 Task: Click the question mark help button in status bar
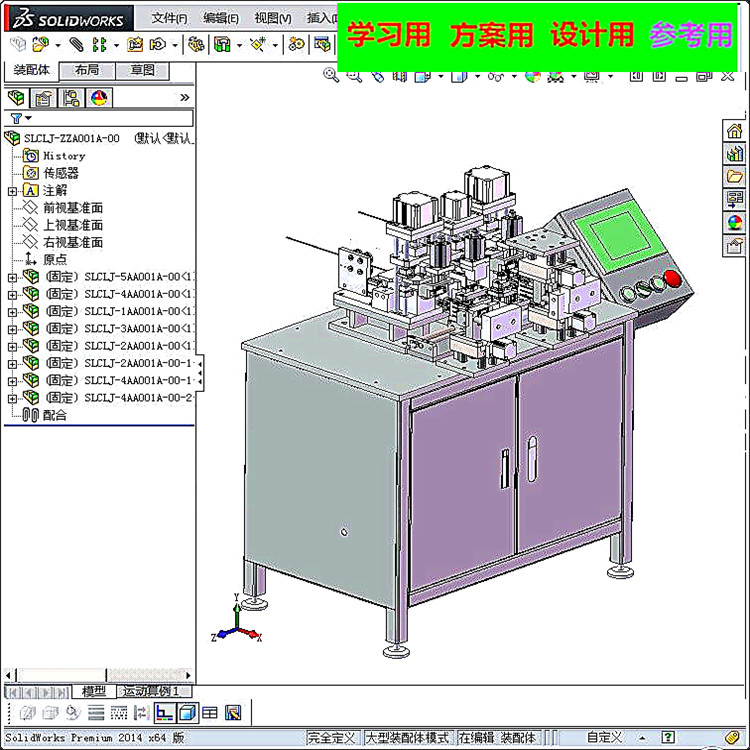[668, 737]
